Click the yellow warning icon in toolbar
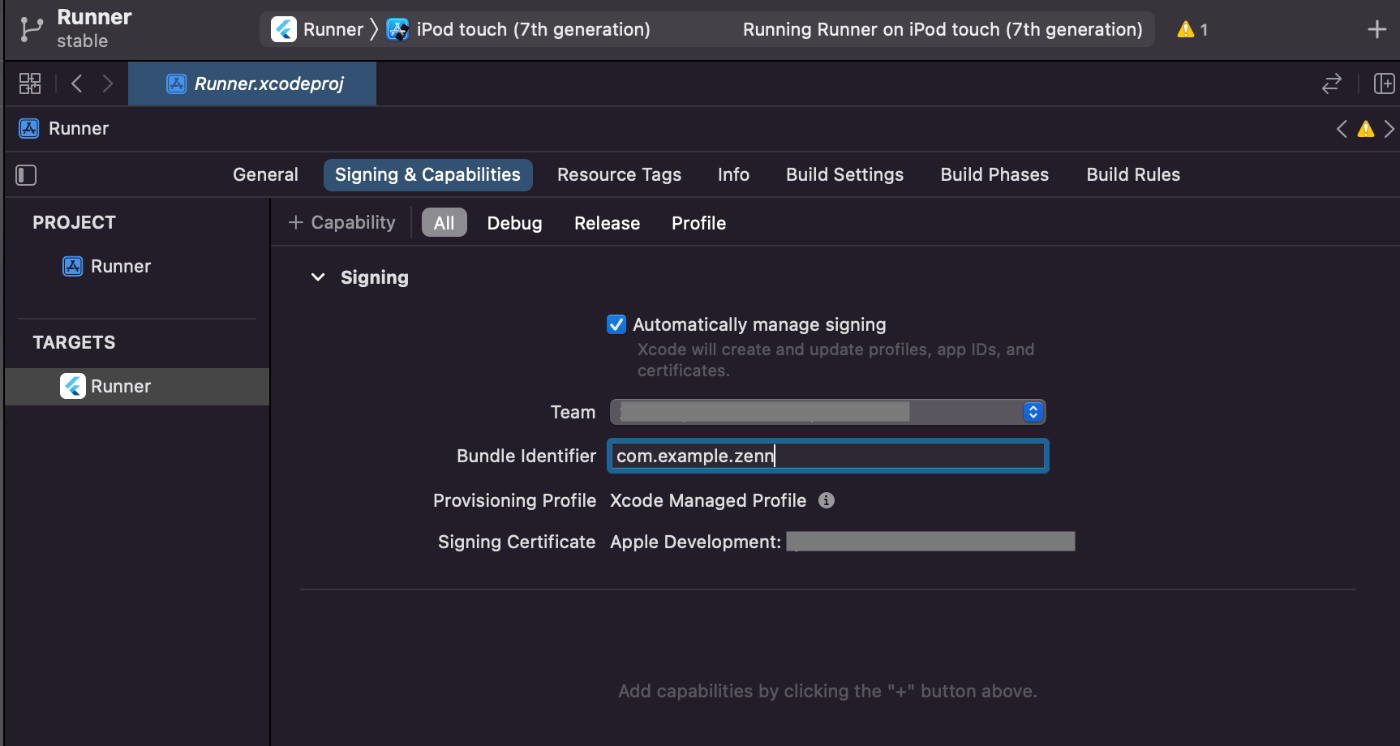Viewport: 1400px width, 746px height. click(x=1186, y=30)
